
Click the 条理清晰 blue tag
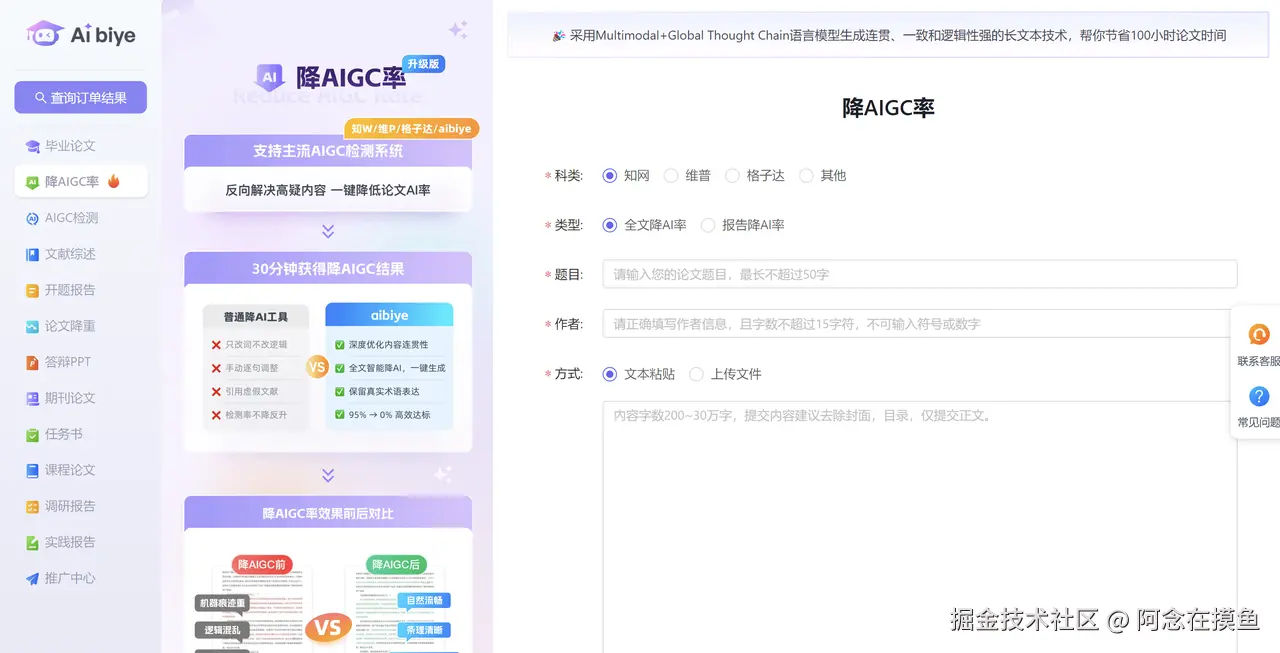tap(424, 631)
